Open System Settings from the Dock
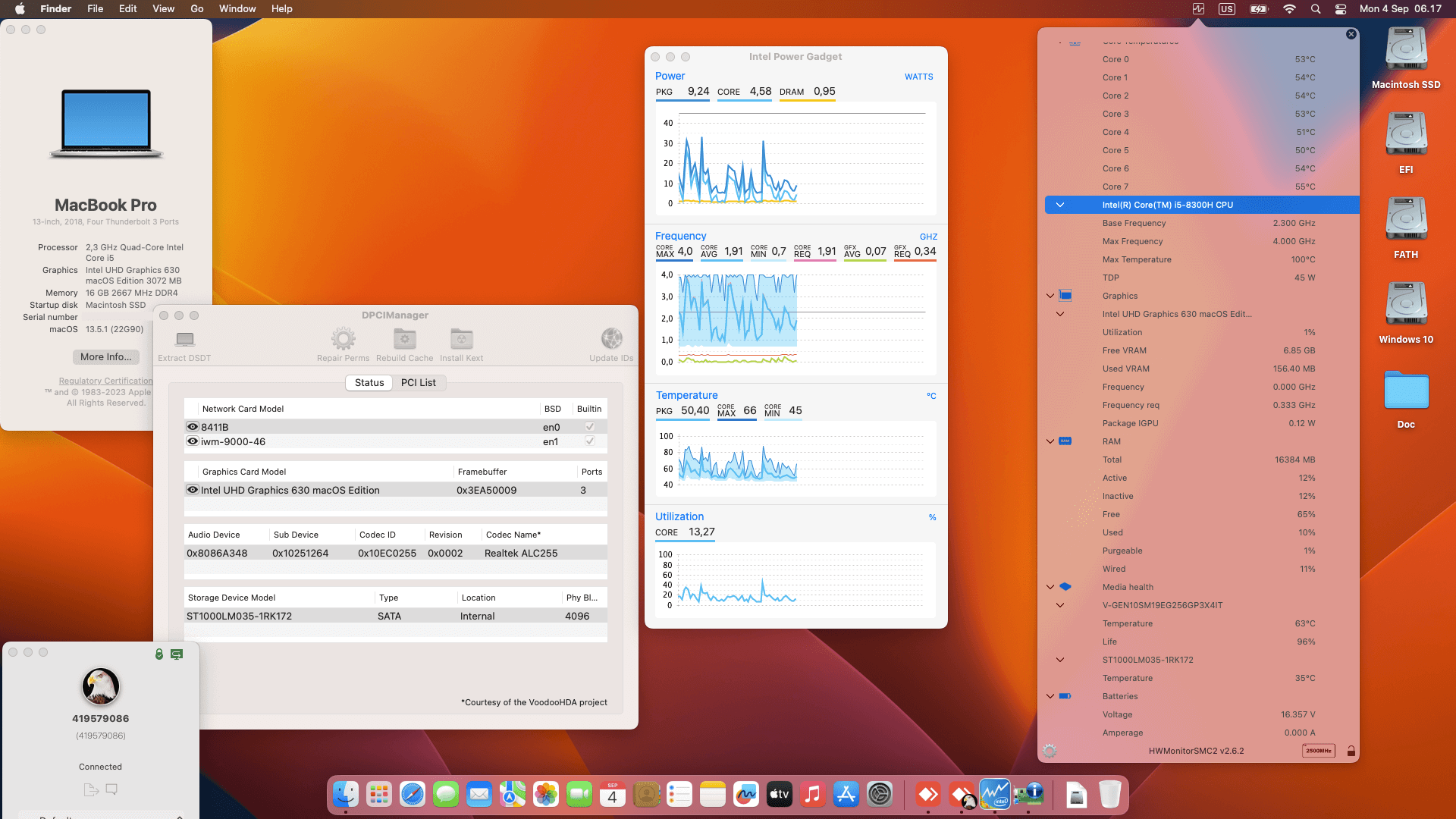Screen dimensions: 1456x819 coord(880,794)
